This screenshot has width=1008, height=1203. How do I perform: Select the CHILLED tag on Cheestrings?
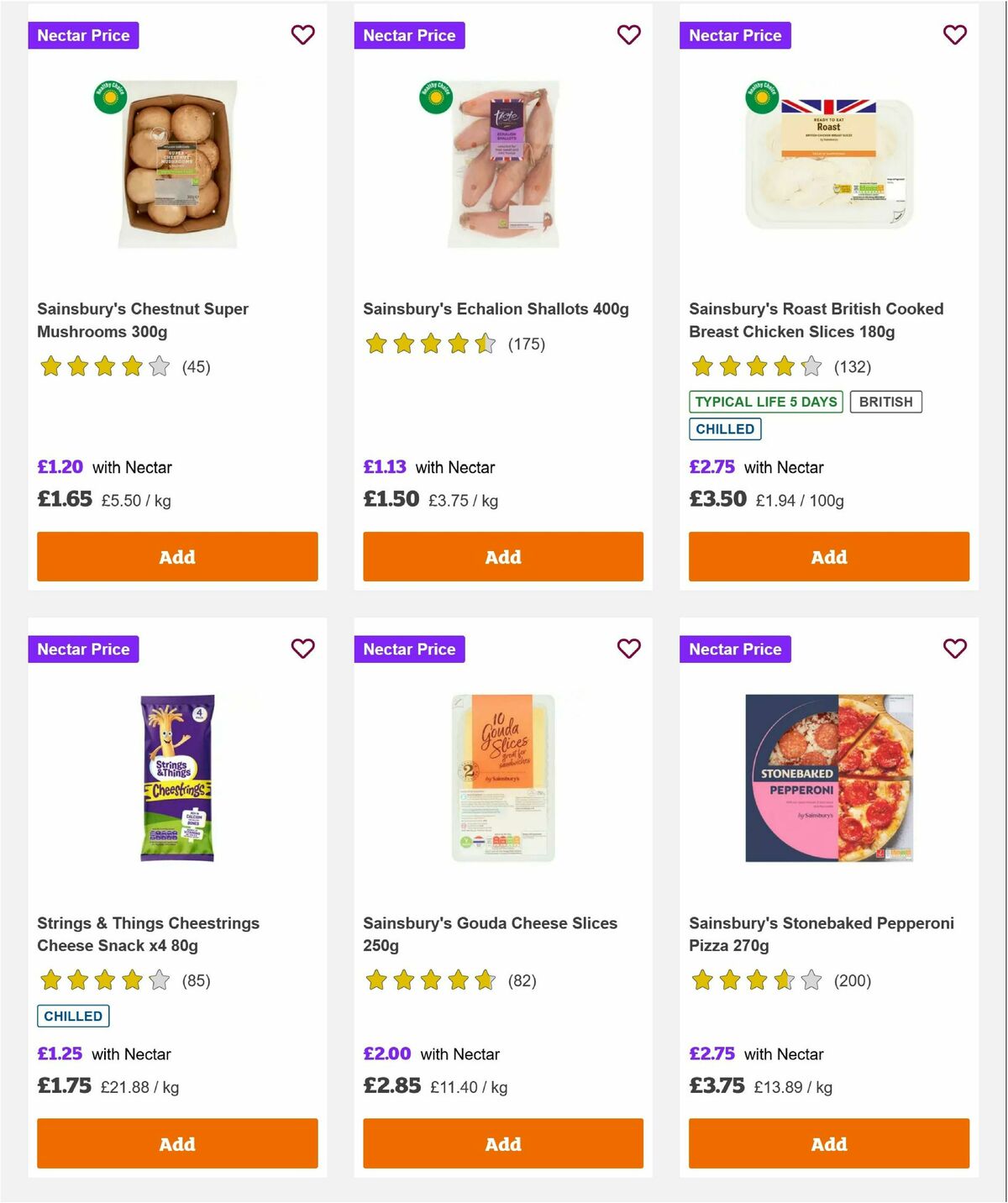[x=73, y=1016]
